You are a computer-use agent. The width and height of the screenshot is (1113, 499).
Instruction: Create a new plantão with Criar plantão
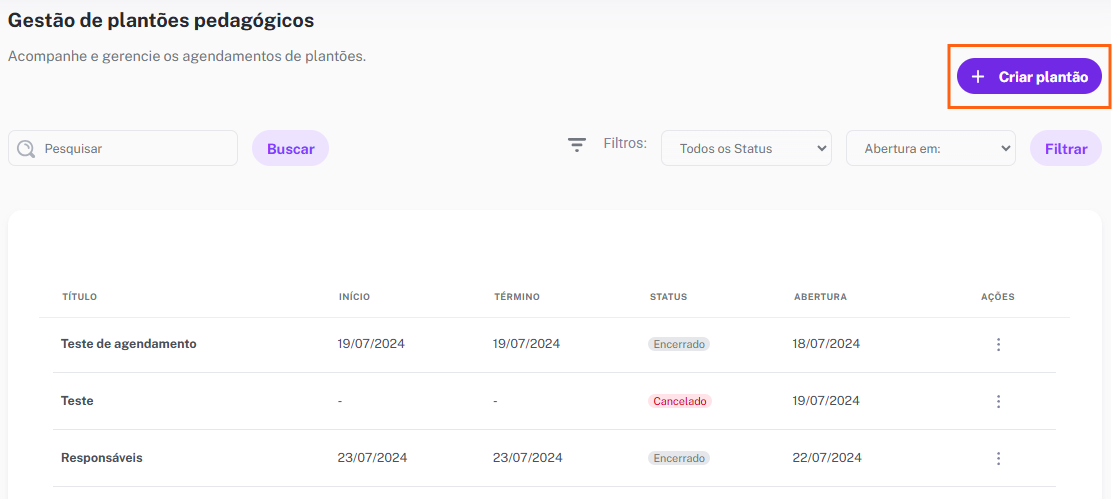click(x=1029, y=77)
